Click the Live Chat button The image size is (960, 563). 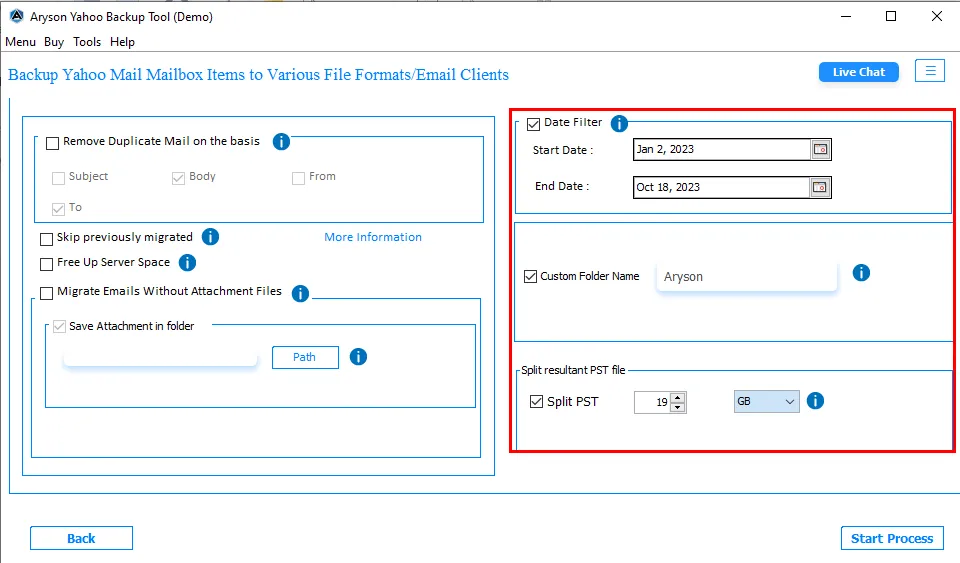(858, 72)
